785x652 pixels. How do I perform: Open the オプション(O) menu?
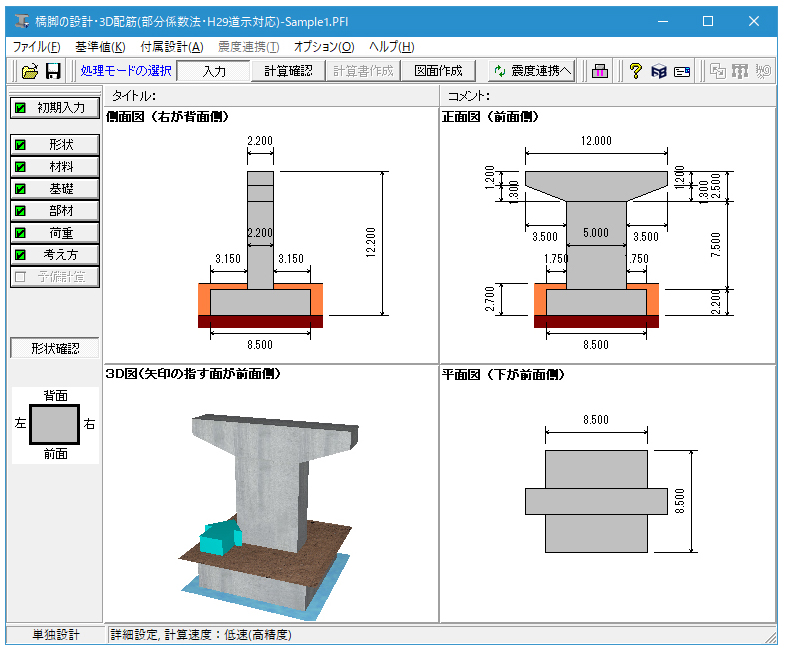pyautogui.click(x=323, y=46)
